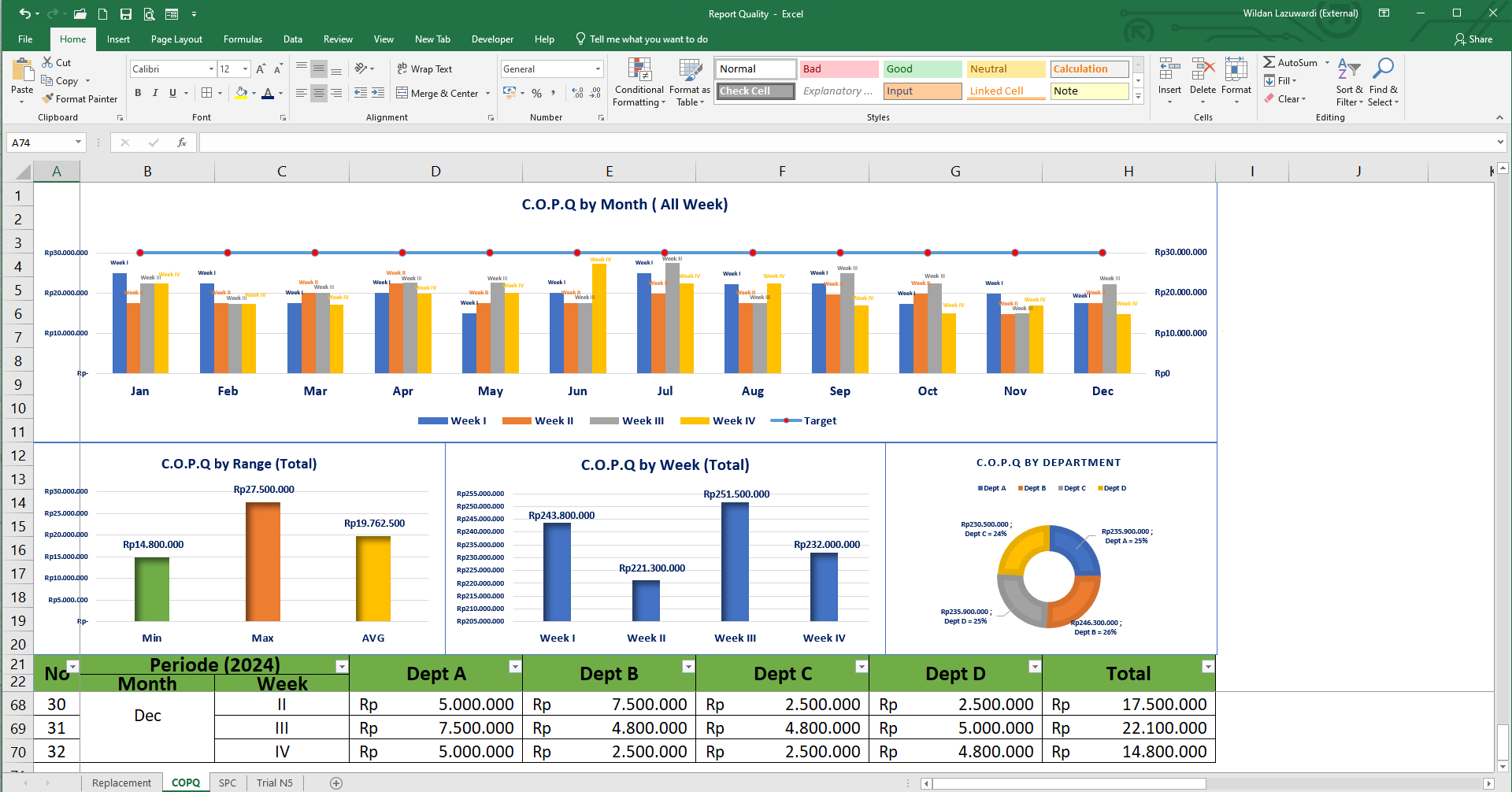Toggle Italic formatting
This screenshot has height=792, width=1512.
pos(155,93)
